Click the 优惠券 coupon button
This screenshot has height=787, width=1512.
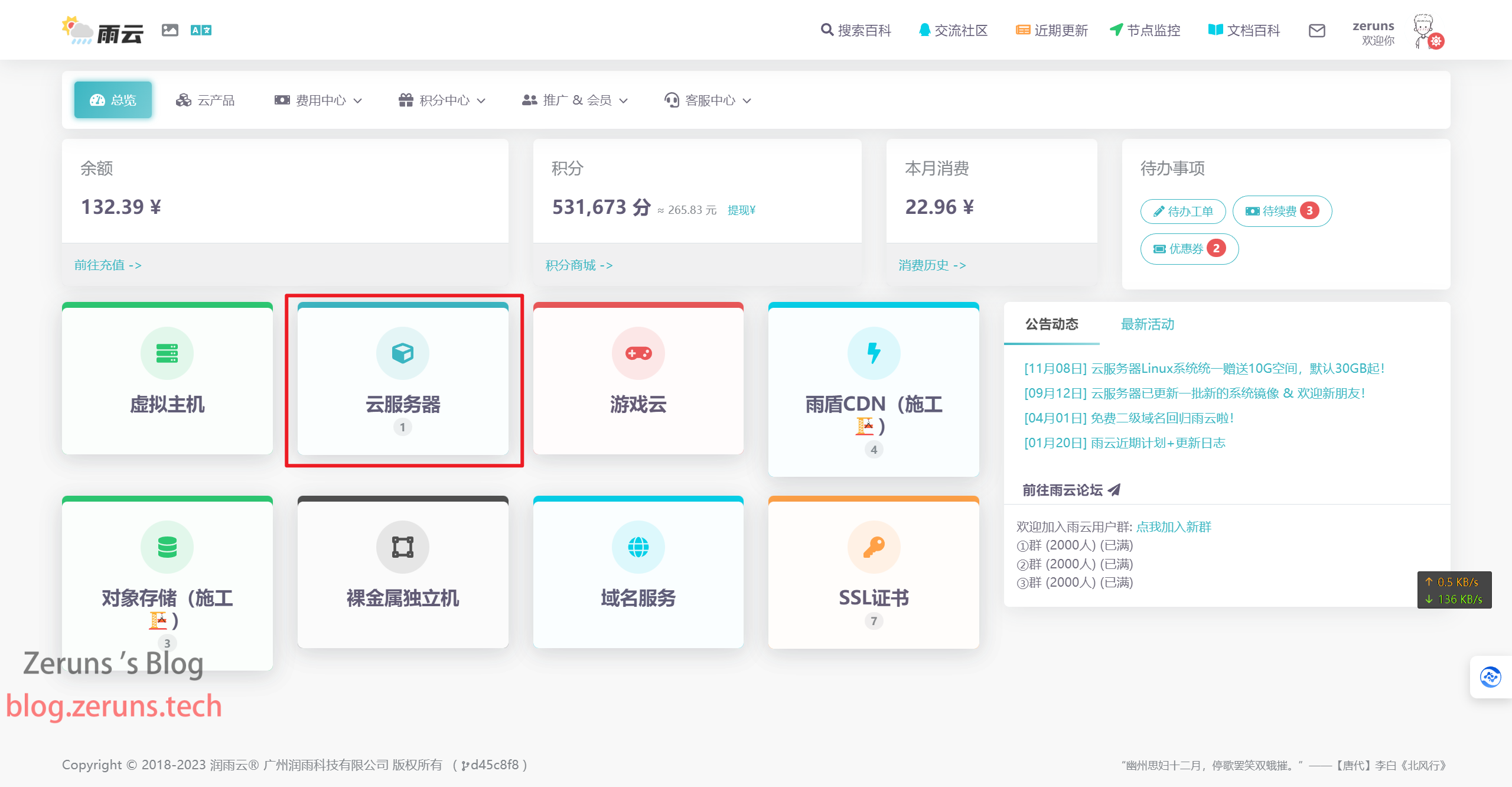click(1188, 249)
